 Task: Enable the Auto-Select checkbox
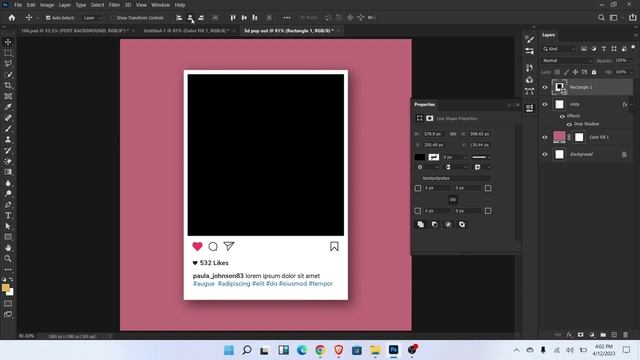click(x=48, y=18)
